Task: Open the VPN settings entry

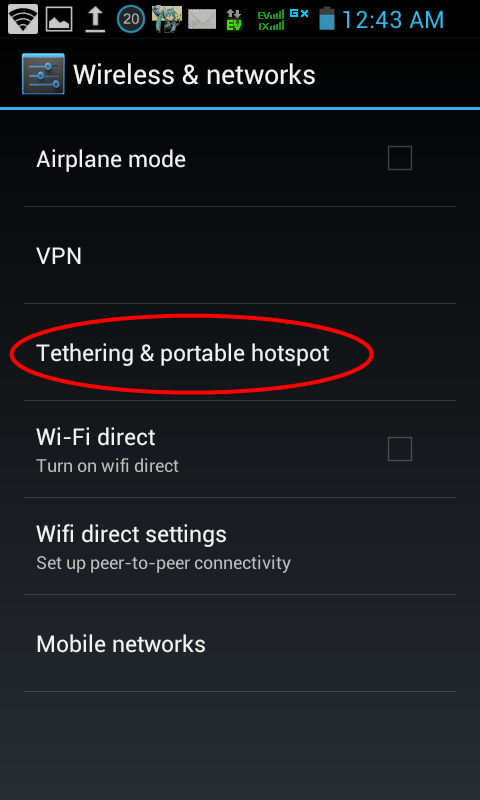Action: tap(240, 256)
